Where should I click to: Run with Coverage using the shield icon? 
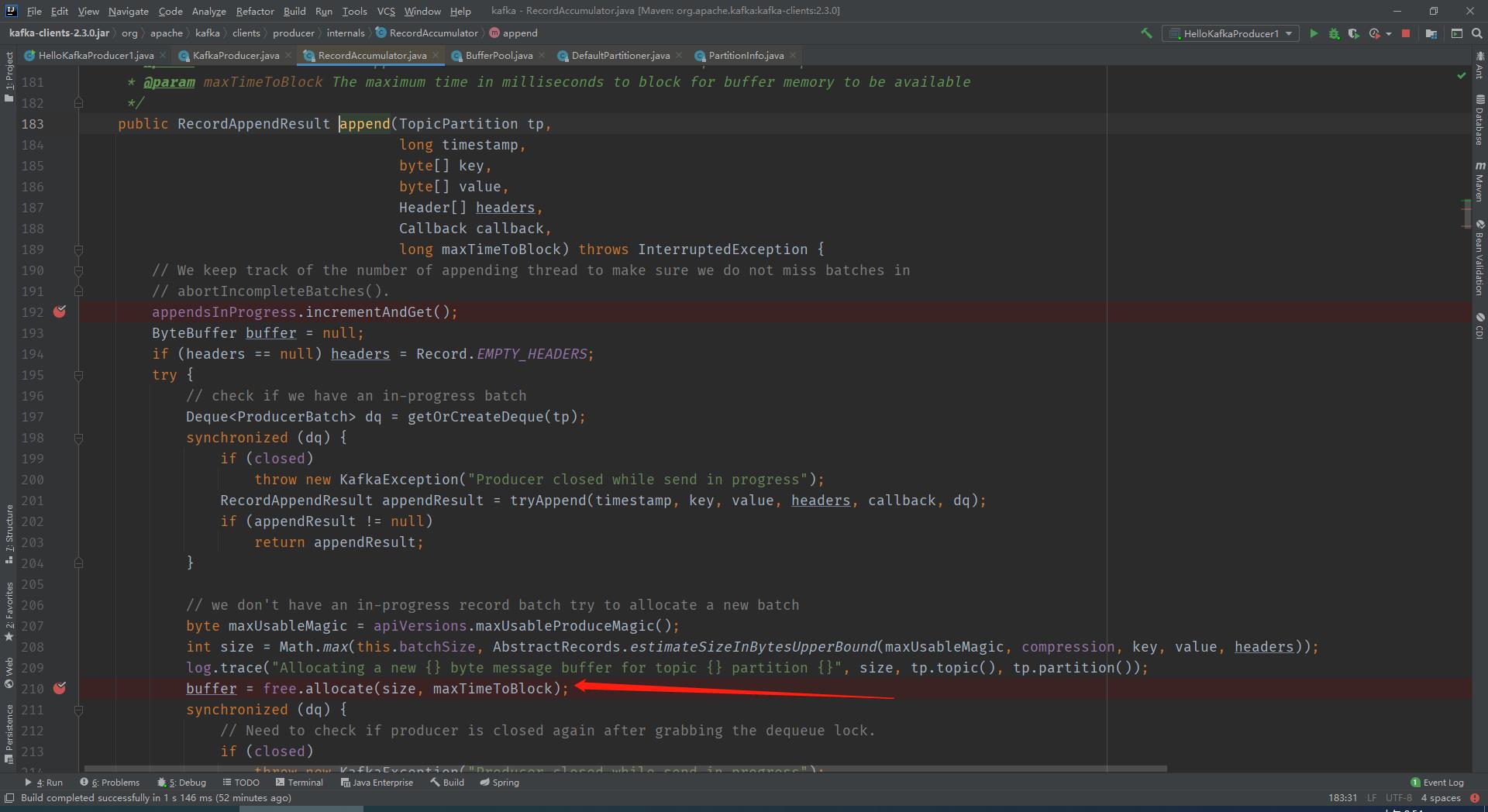point(1354,33)
